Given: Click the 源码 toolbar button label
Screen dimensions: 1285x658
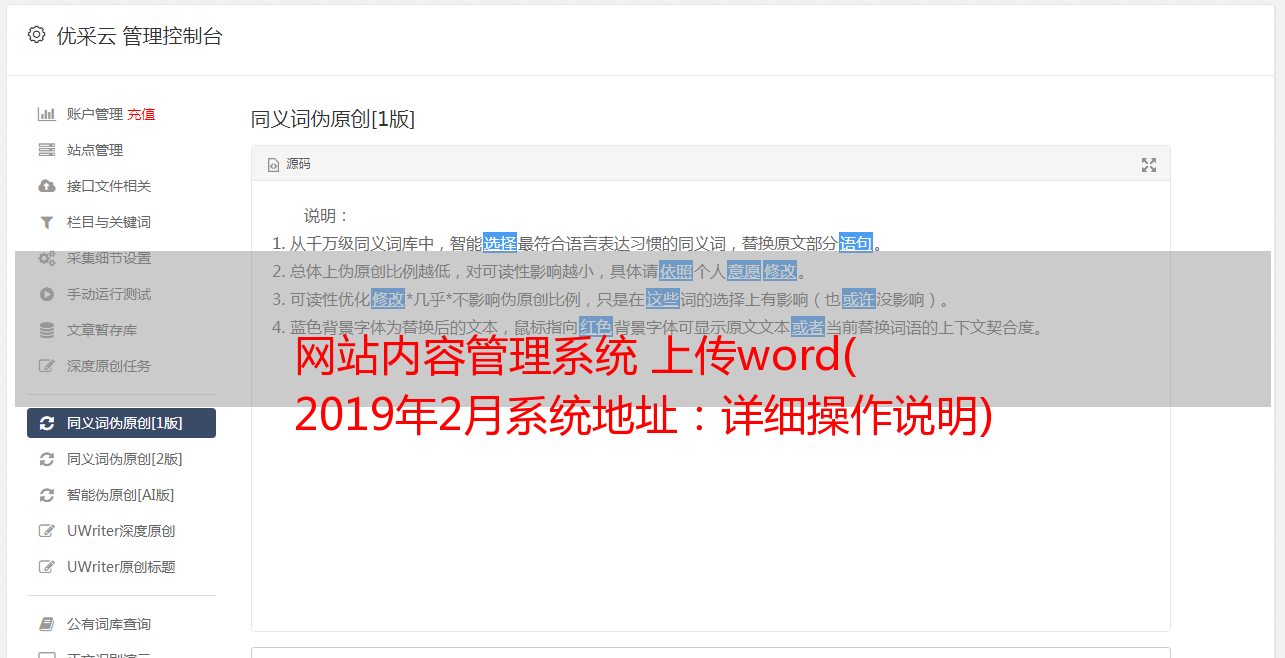Looking at the screenshot, I should tap(298, 164).
